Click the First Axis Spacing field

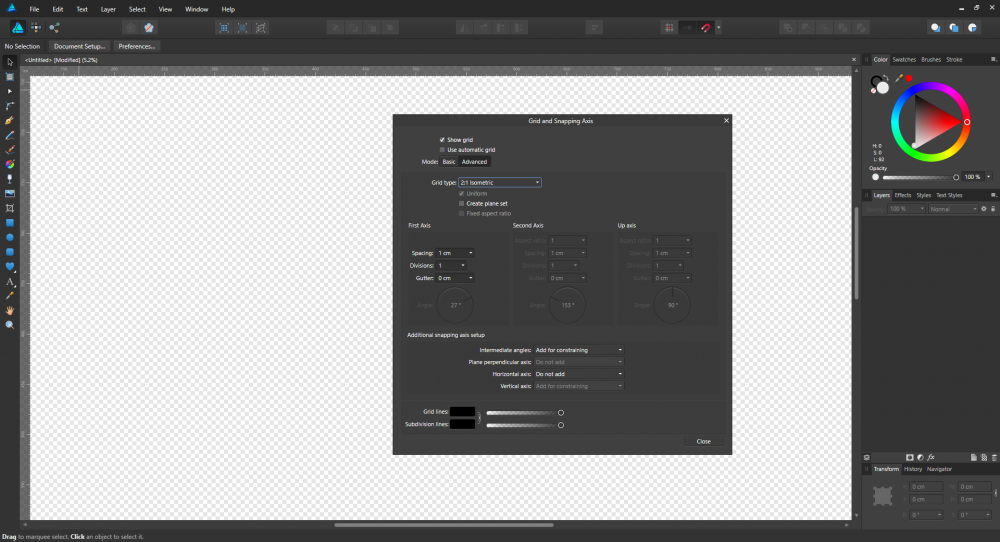point(454,253)
